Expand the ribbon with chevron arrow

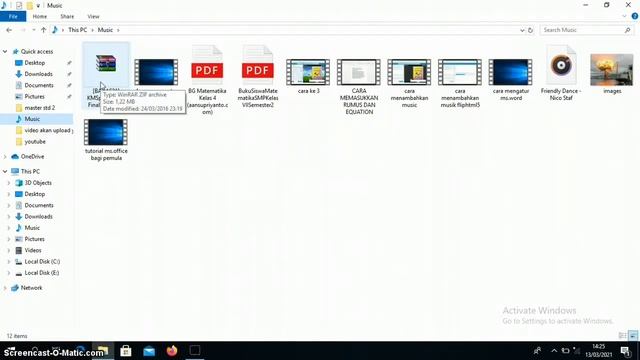coord(624,16)
